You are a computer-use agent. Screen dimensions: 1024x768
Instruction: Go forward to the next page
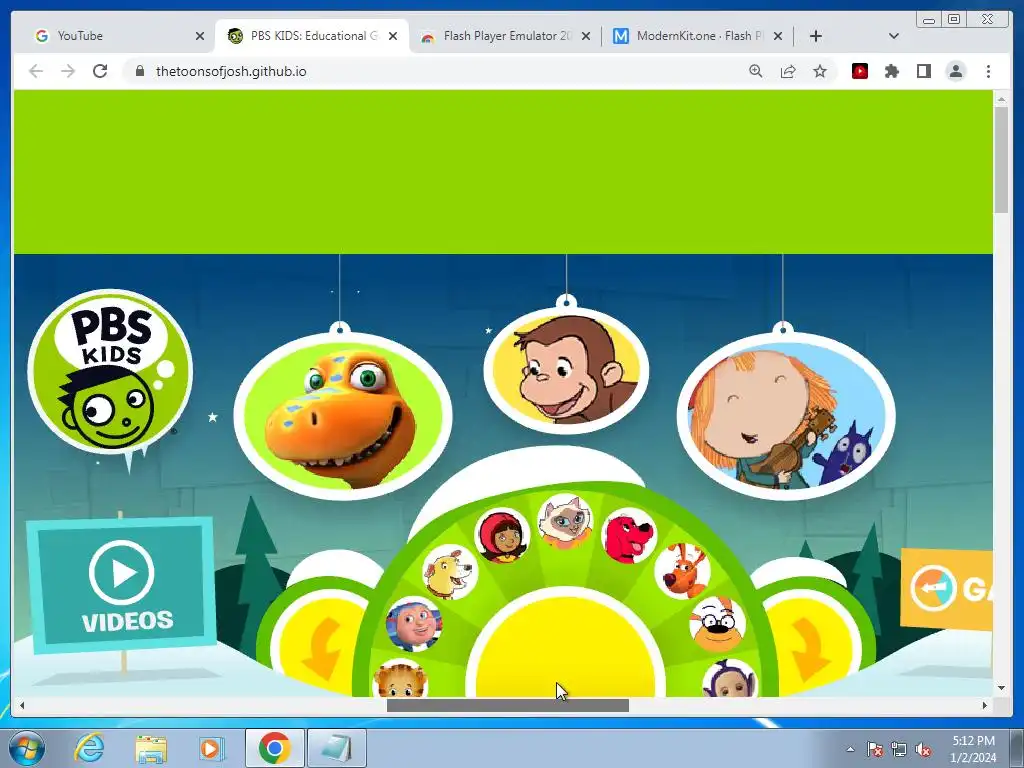pos(68,71)
